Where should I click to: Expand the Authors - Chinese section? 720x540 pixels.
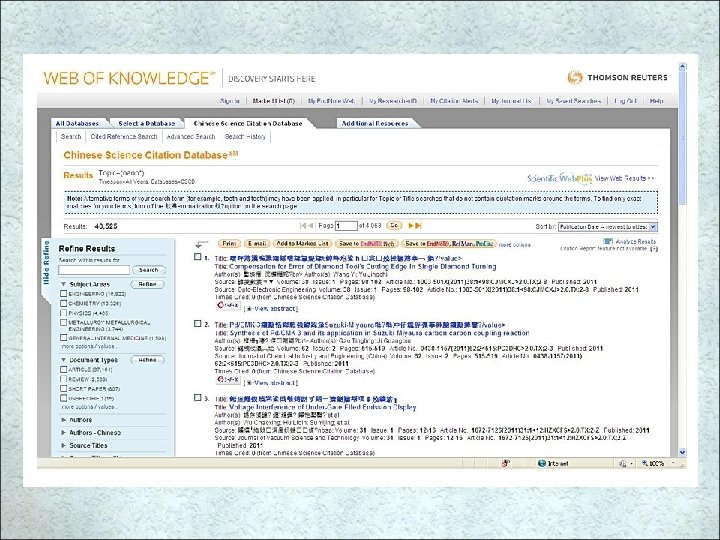[x=64, y=433]
